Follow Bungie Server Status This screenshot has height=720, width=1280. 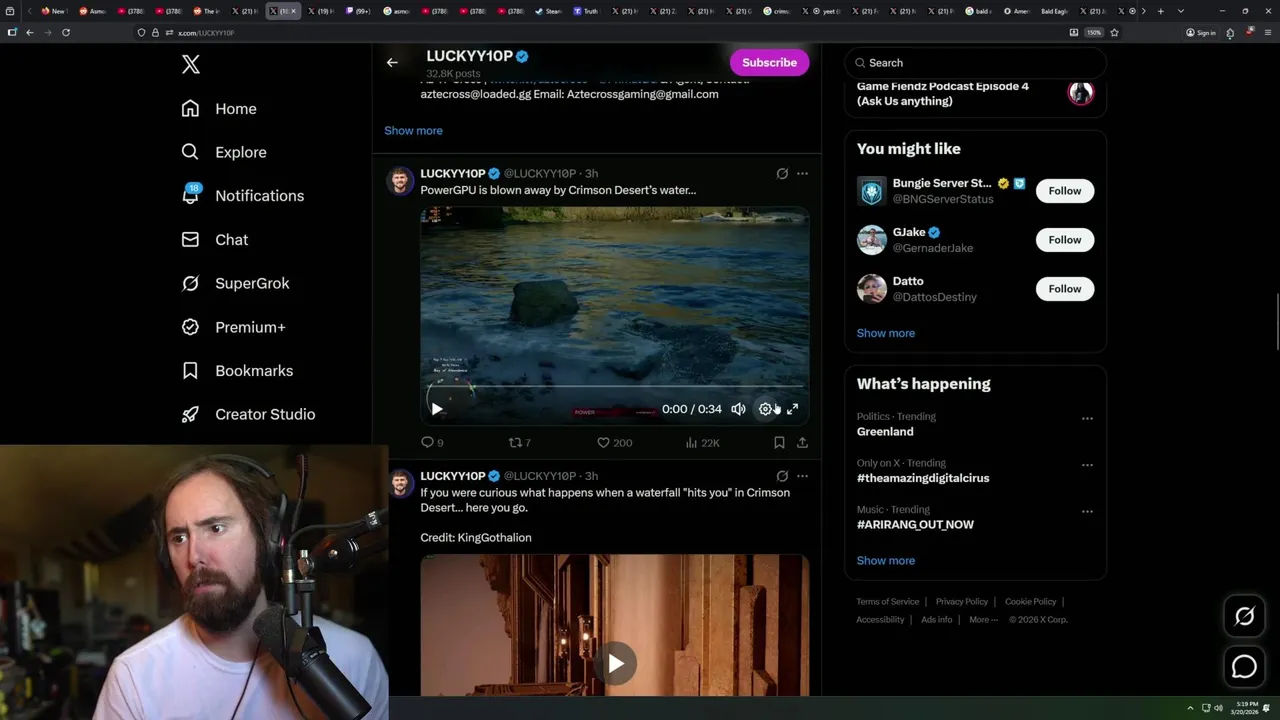point(1065,191)
